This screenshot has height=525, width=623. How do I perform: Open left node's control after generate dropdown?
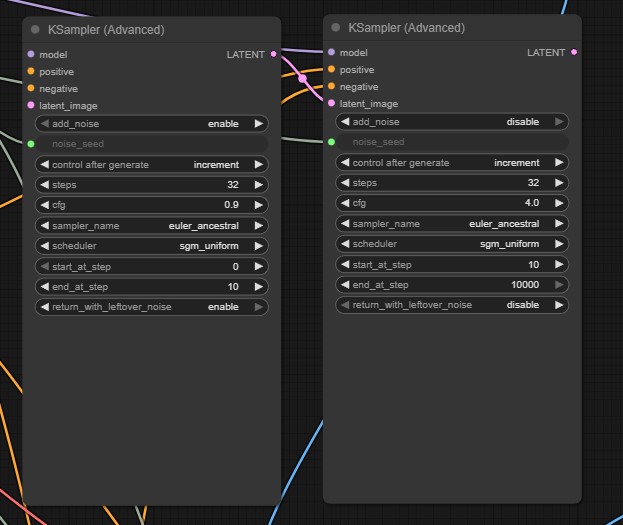click(152, 165)
